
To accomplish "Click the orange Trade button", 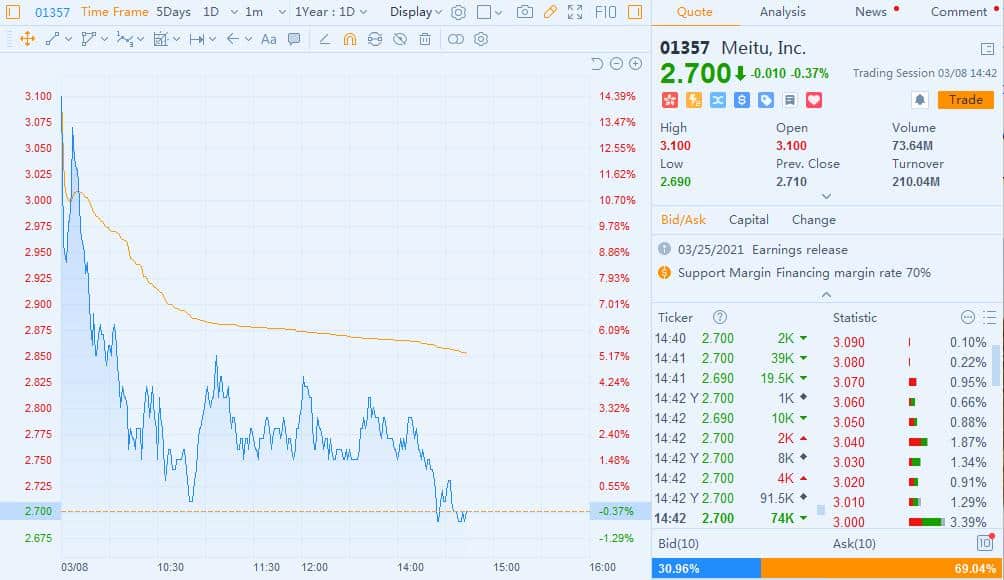I will click(965, 100).
